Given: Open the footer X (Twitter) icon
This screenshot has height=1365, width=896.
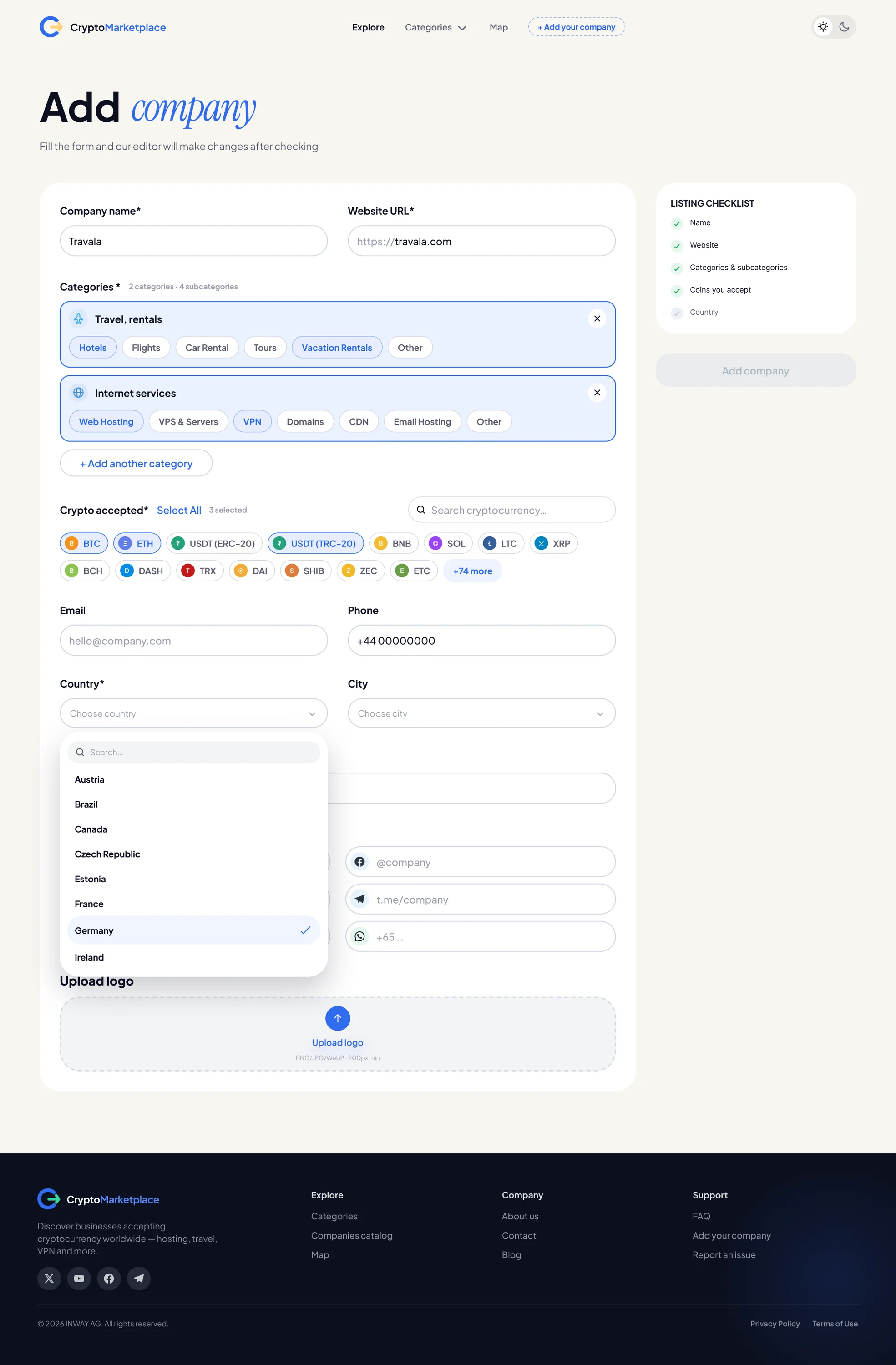Looking at the screenshot, I should click(49, 1278).
